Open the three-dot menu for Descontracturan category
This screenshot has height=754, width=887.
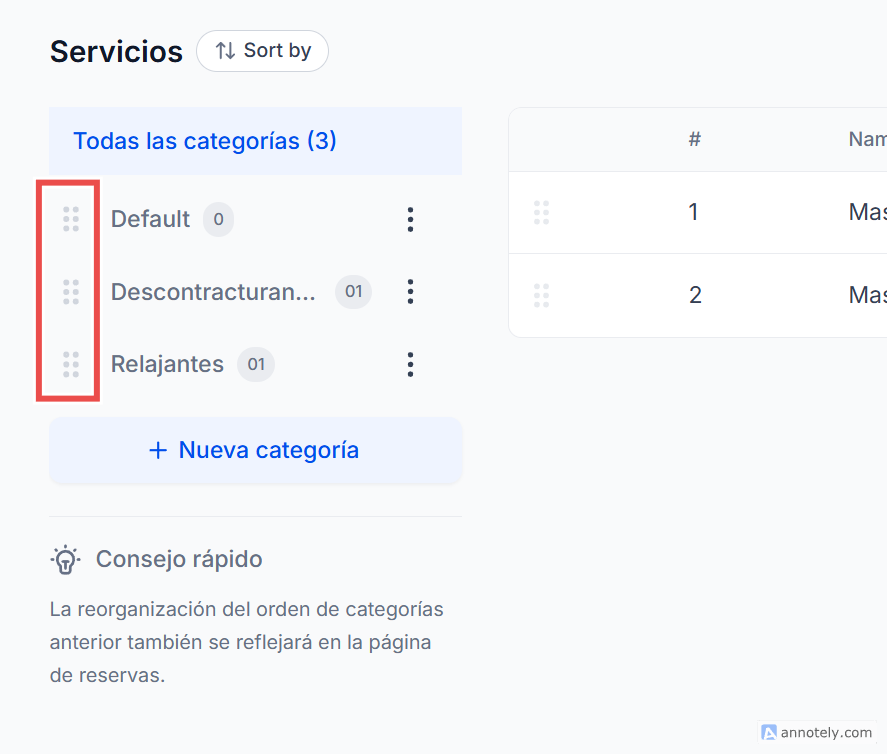410,292
